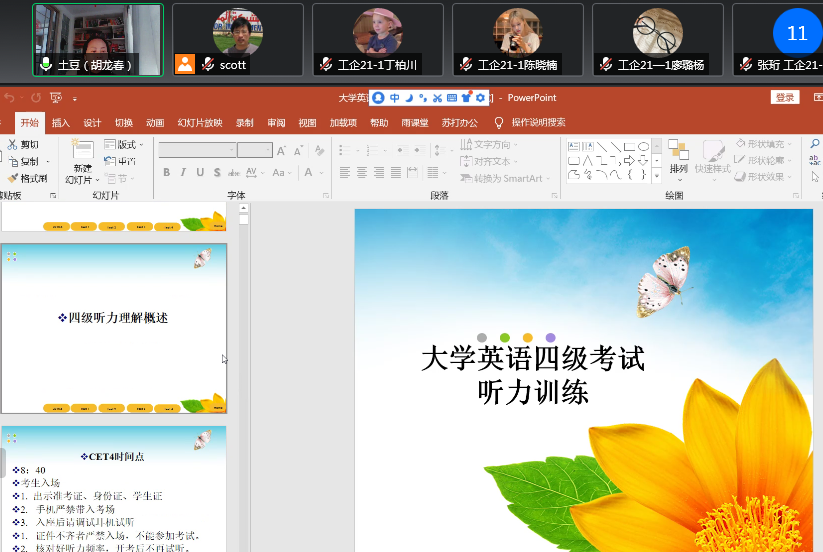Click the Cut (剪切) scissors icon
Image resolution: width=823 pixels, height=552 pixels.
(12, 145)
